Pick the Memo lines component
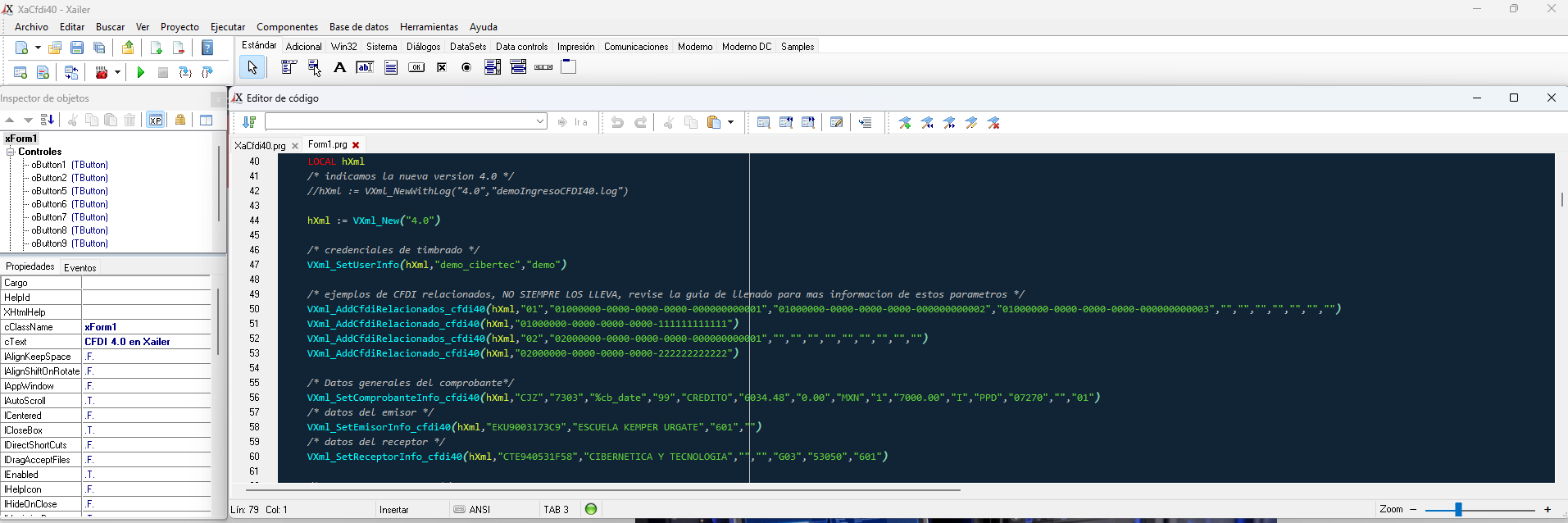Image resolution: width=1568 pixels, height=523 pixels. (x=391, y=67)
